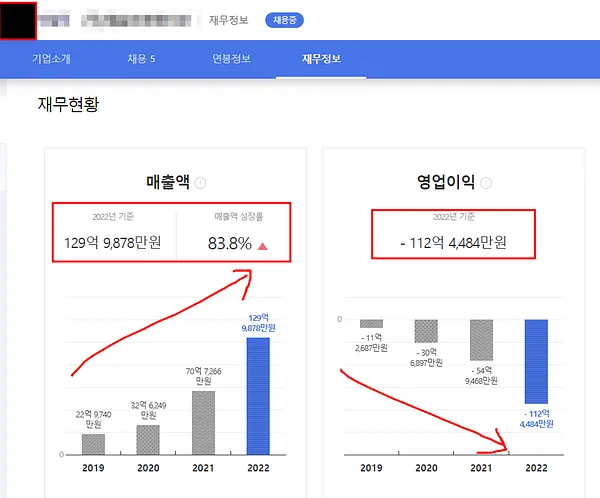Open the 연봉정보 tab
The width and height of the screenshot is (600, 498).
point(232,59)
